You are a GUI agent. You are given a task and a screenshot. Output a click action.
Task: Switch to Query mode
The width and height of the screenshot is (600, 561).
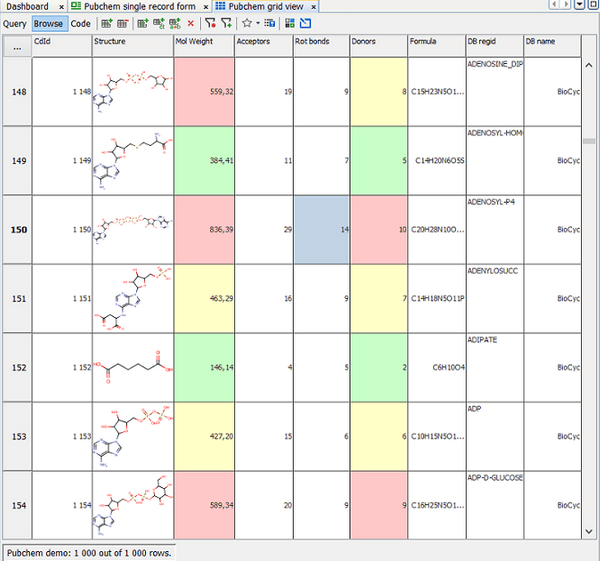(15, 23)
